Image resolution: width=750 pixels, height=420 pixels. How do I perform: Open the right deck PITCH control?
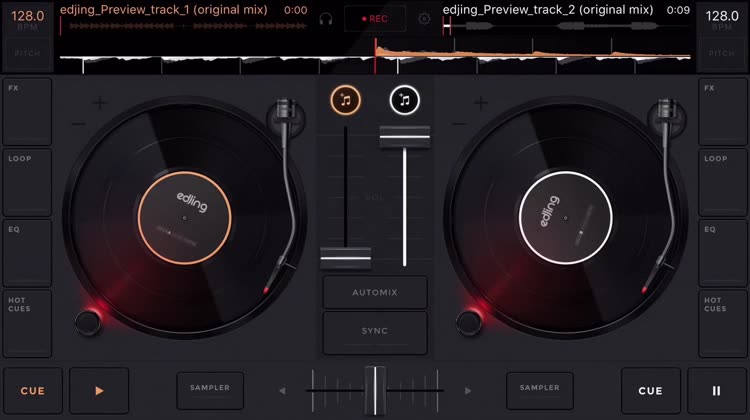(722, 54)
